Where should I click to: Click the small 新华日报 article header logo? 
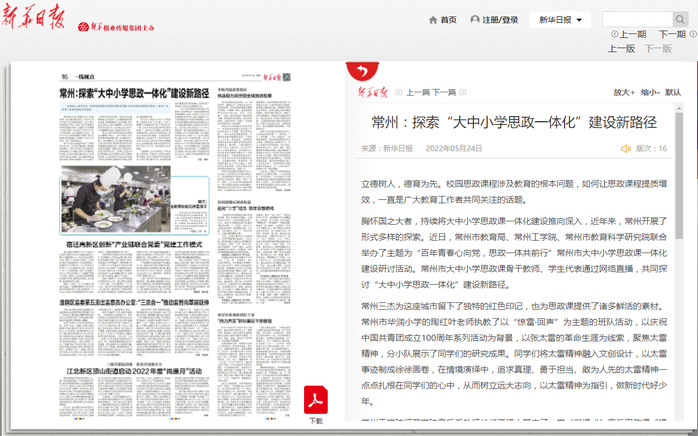[379, 91]
